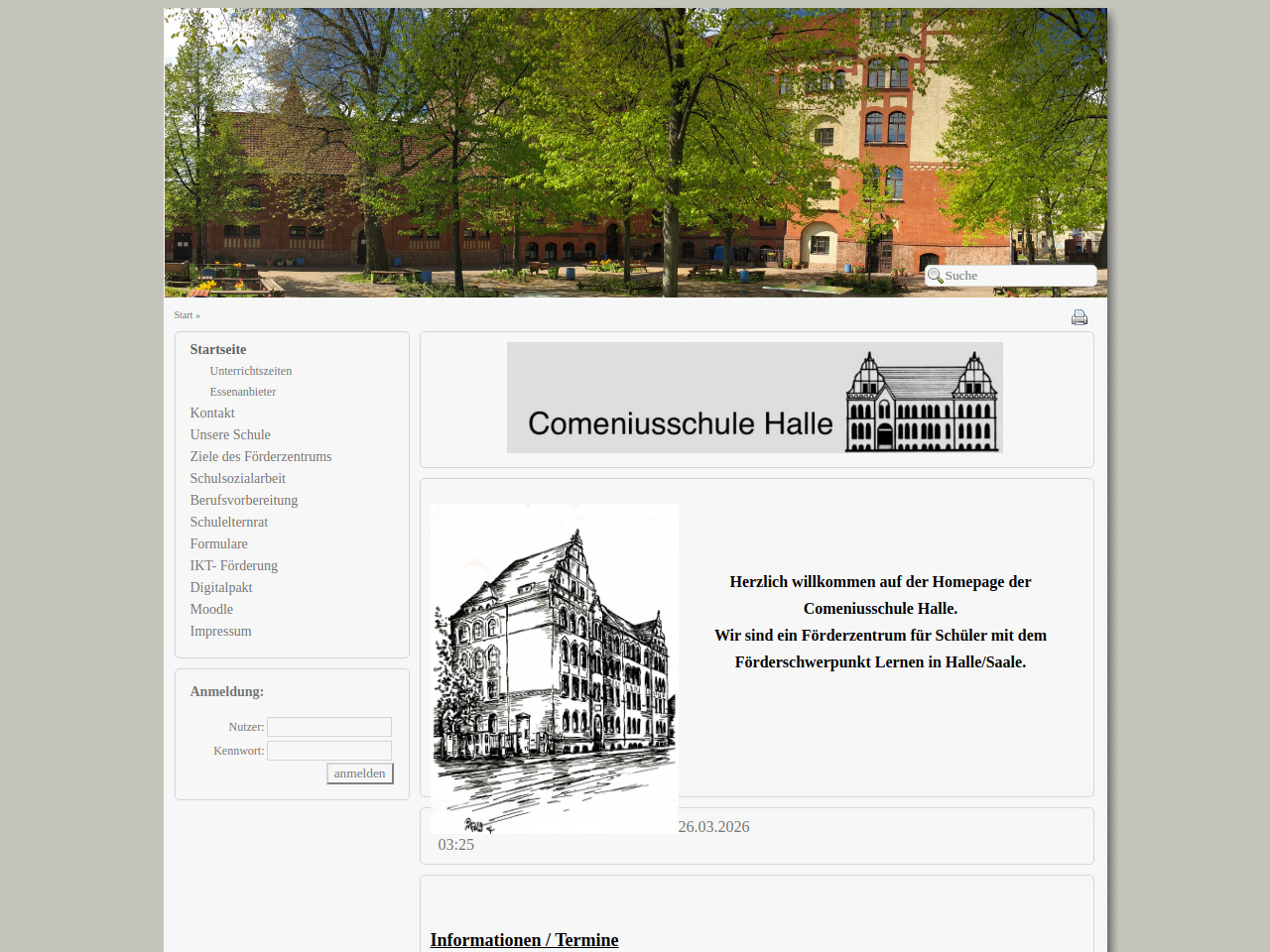Focus the Nutzer username field
Viewport: 1270px width, 952px height.
click(329, 727)
